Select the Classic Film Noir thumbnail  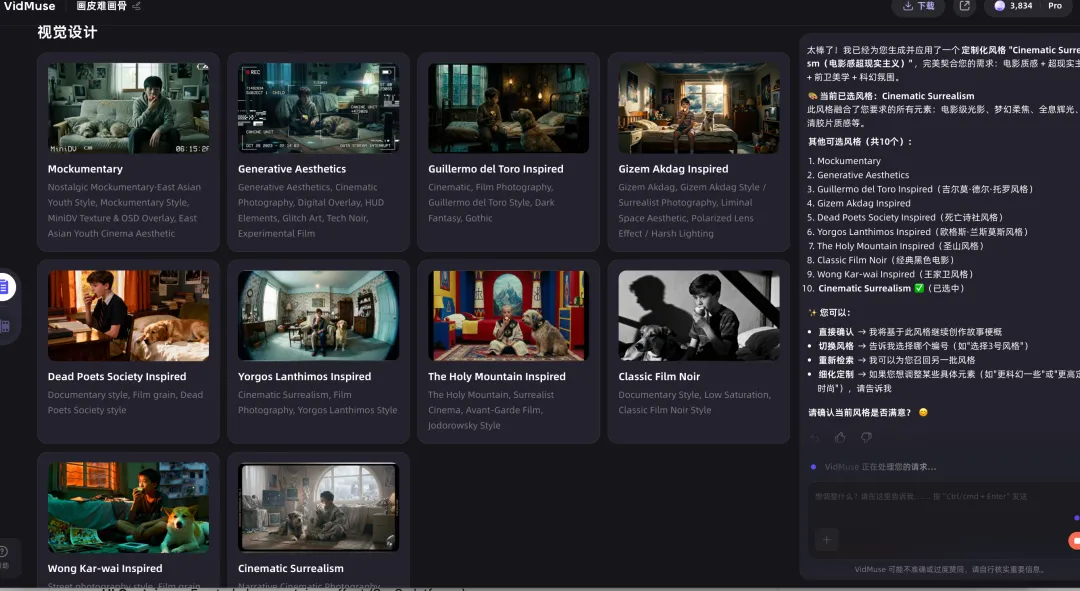tap(698, 315)
